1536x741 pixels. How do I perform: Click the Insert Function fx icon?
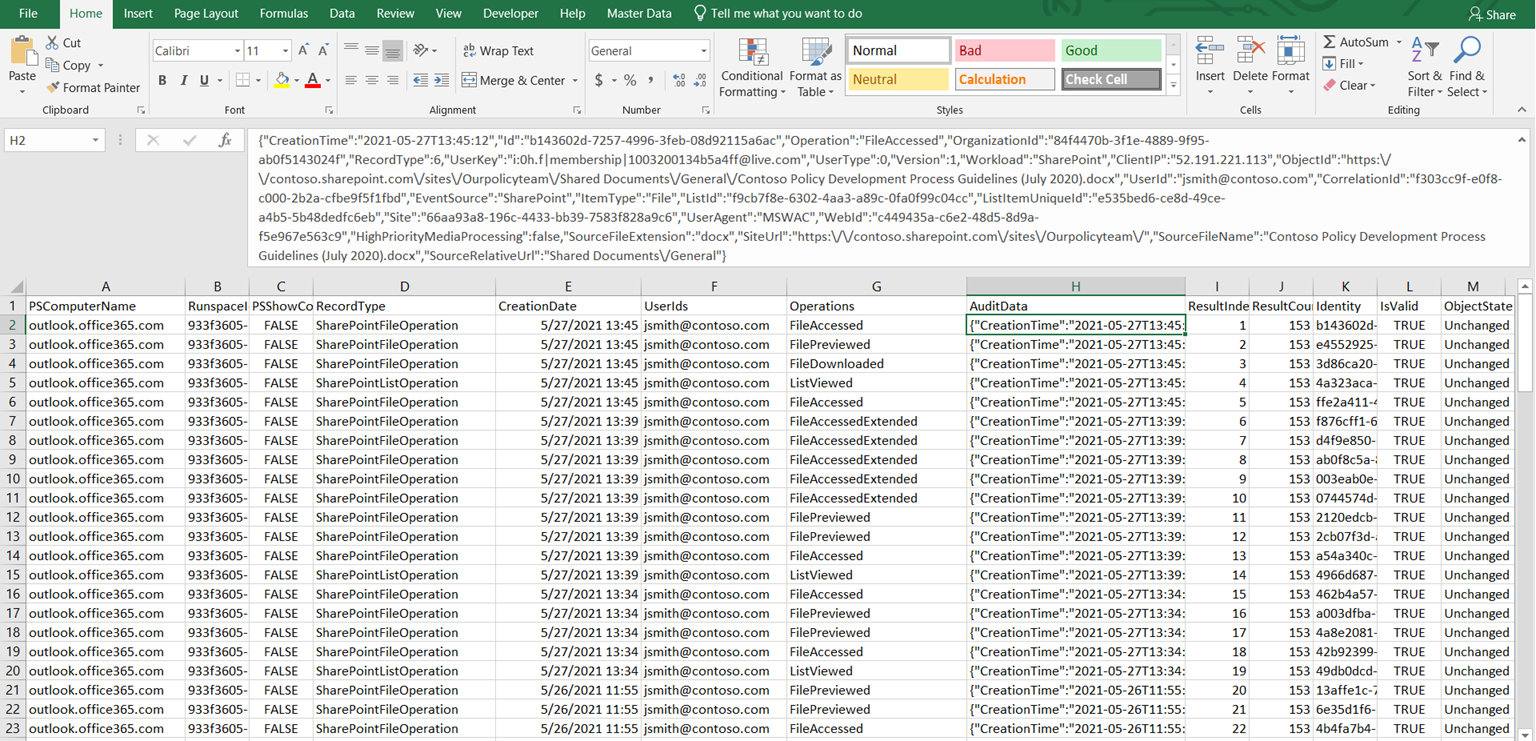click(225, 141)
